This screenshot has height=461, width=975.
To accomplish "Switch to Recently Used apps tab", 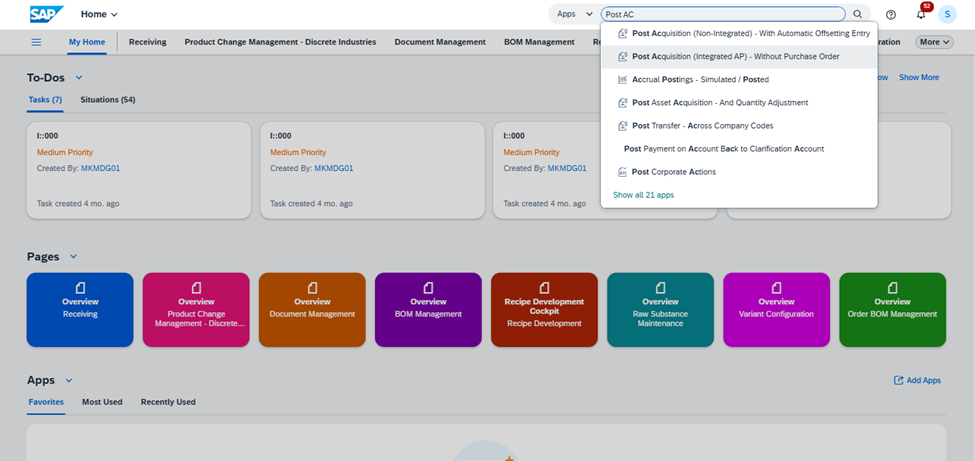I will 168,402.
